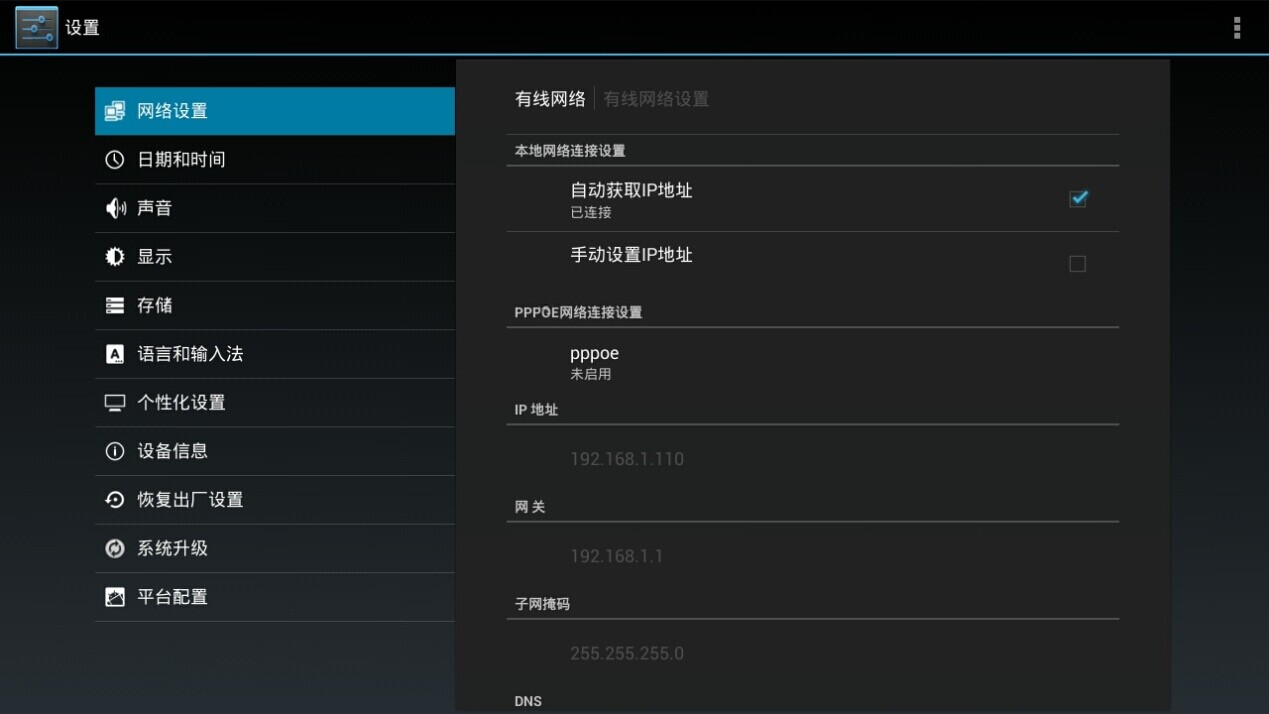Select 日期和时间 in the settings list
The width and height of the screenshot is (1269, 714).
[181, 160]
